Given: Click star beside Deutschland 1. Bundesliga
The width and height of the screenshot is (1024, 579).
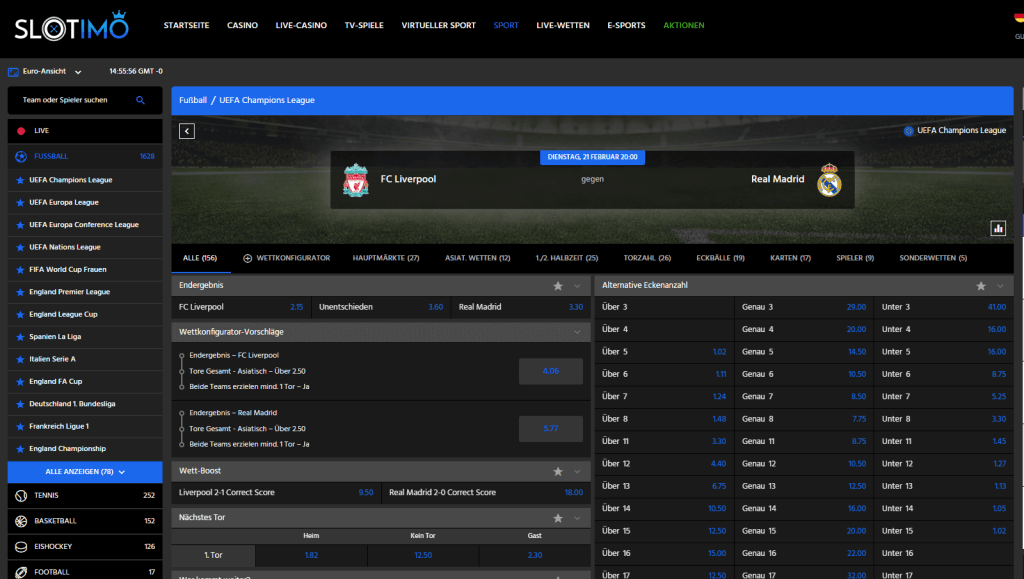Looking at the screenshot, I should pyautogui.click(x=20, y=405).
